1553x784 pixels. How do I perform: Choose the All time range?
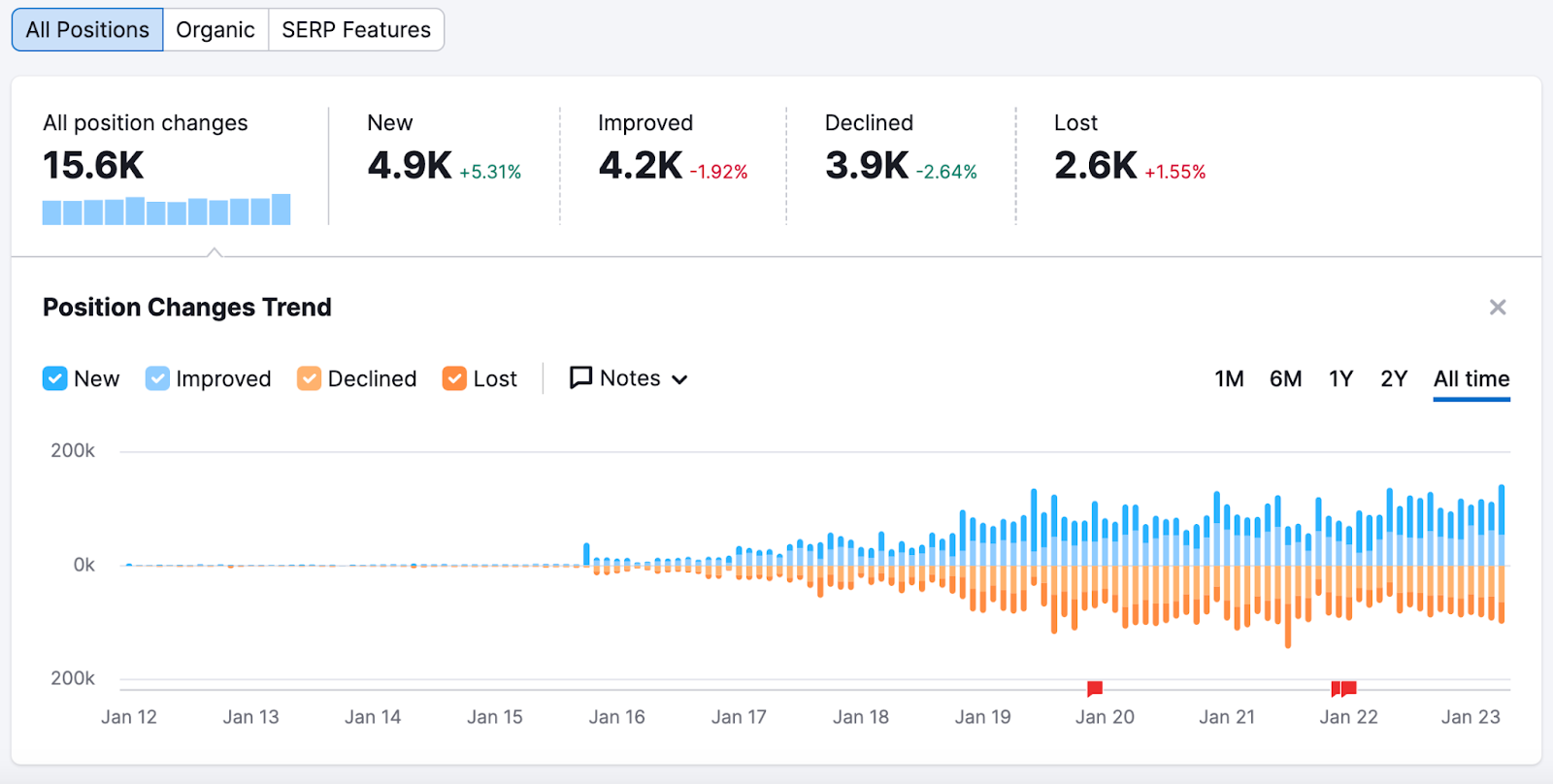[x=1471, y=378]
